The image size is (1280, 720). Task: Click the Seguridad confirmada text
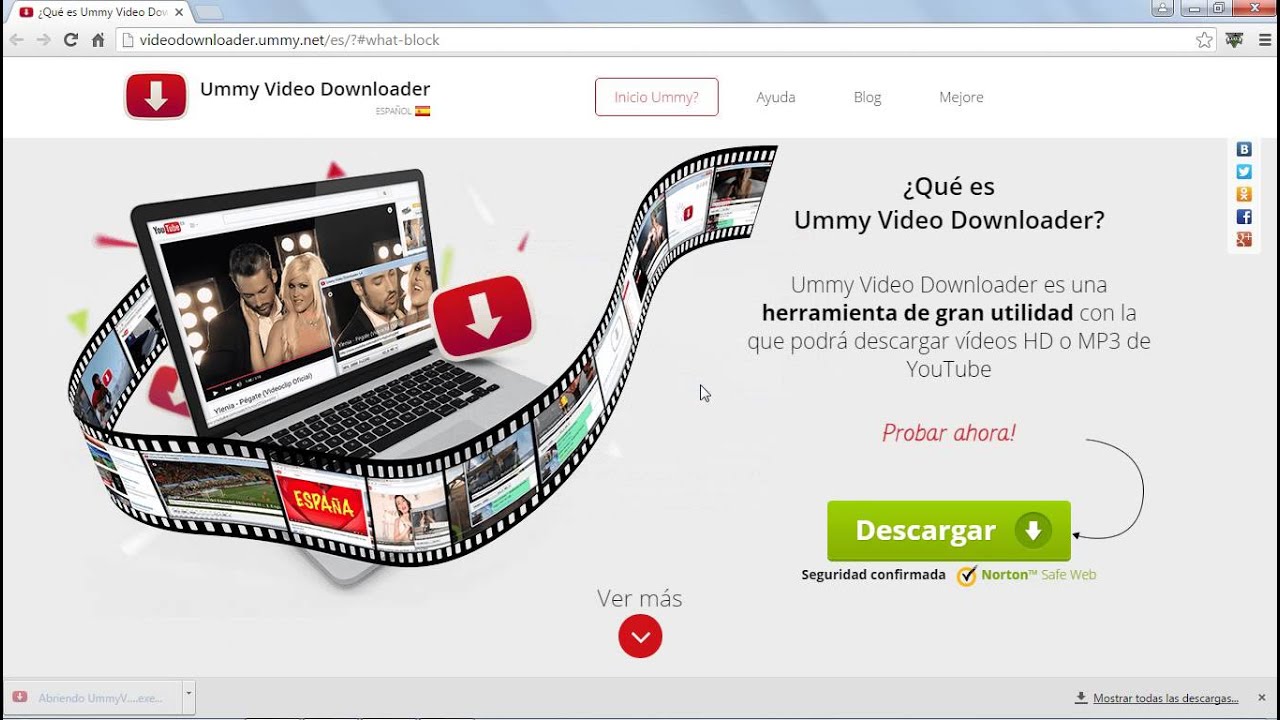pyautogui.click(x=873, y=575)
